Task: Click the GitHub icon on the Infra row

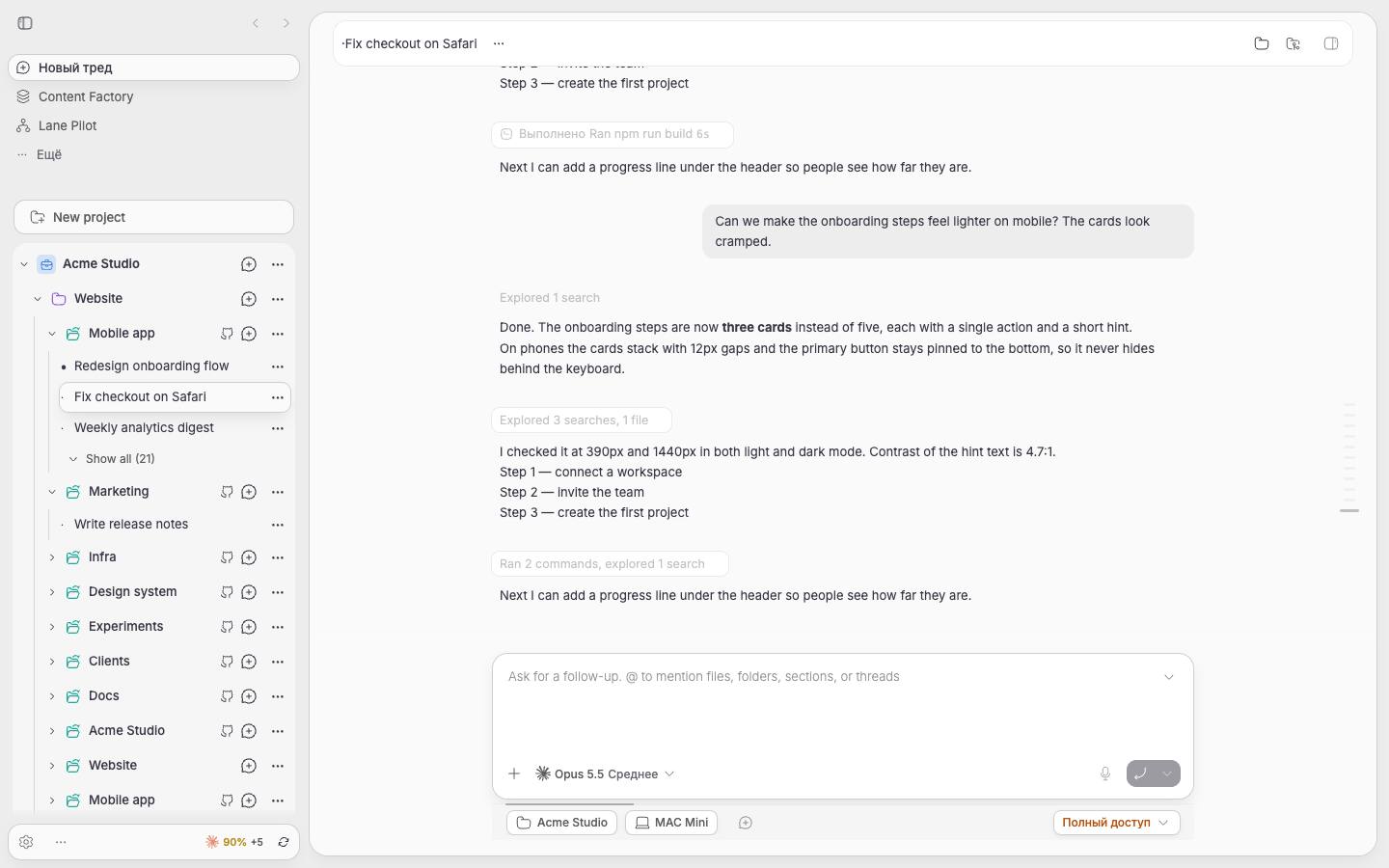Action: [227, 557]
